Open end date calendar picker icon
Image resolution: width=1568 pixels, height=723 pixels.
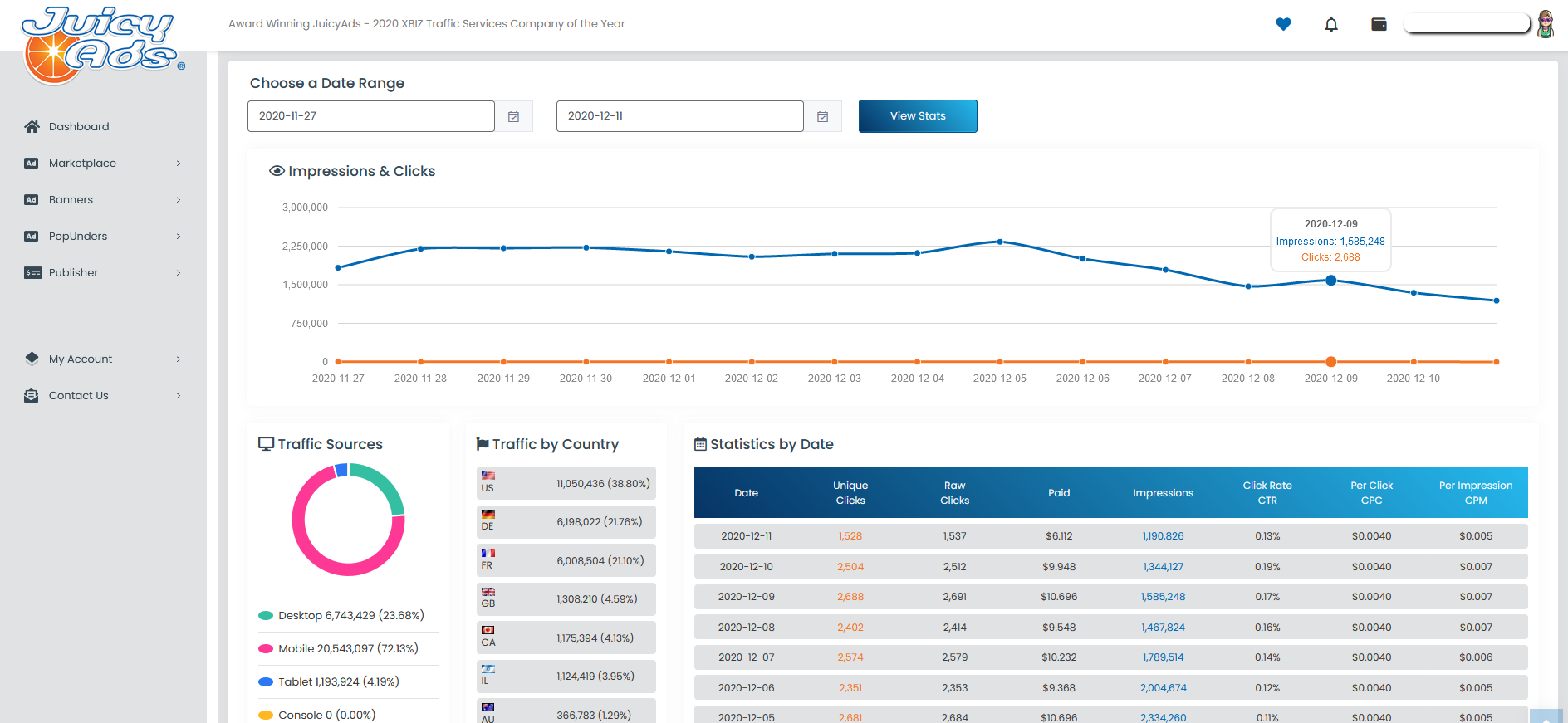(x=823, y=117)
